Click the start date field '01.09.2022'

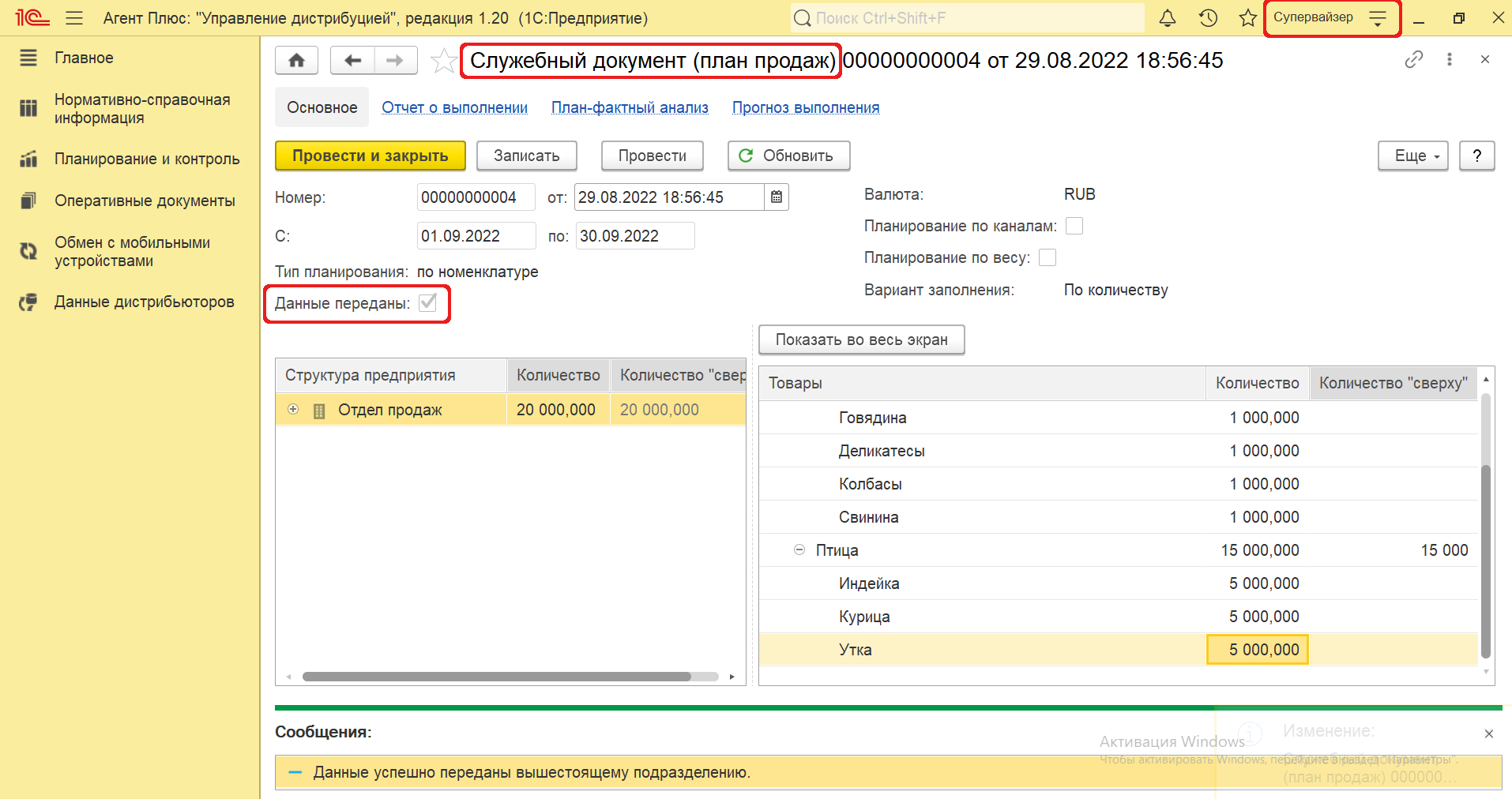click(475, 236)
